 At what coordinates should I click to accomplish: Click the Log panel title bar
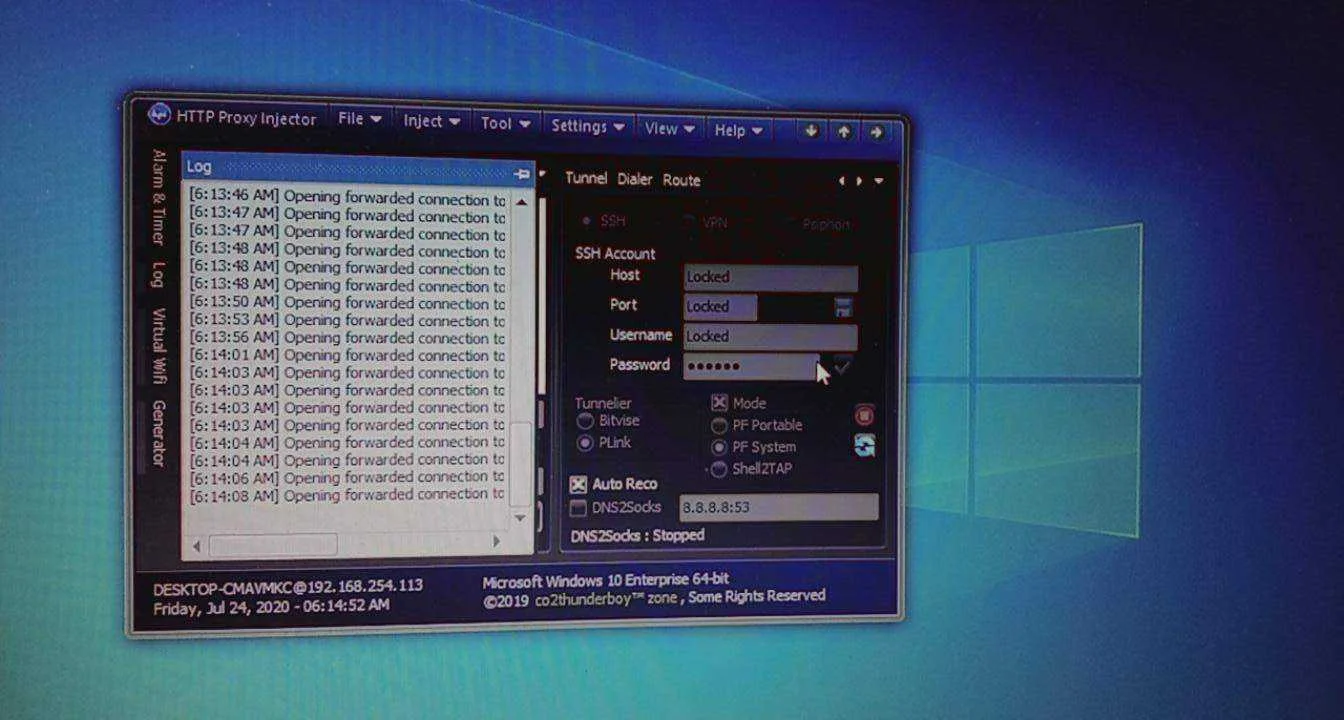357,169
